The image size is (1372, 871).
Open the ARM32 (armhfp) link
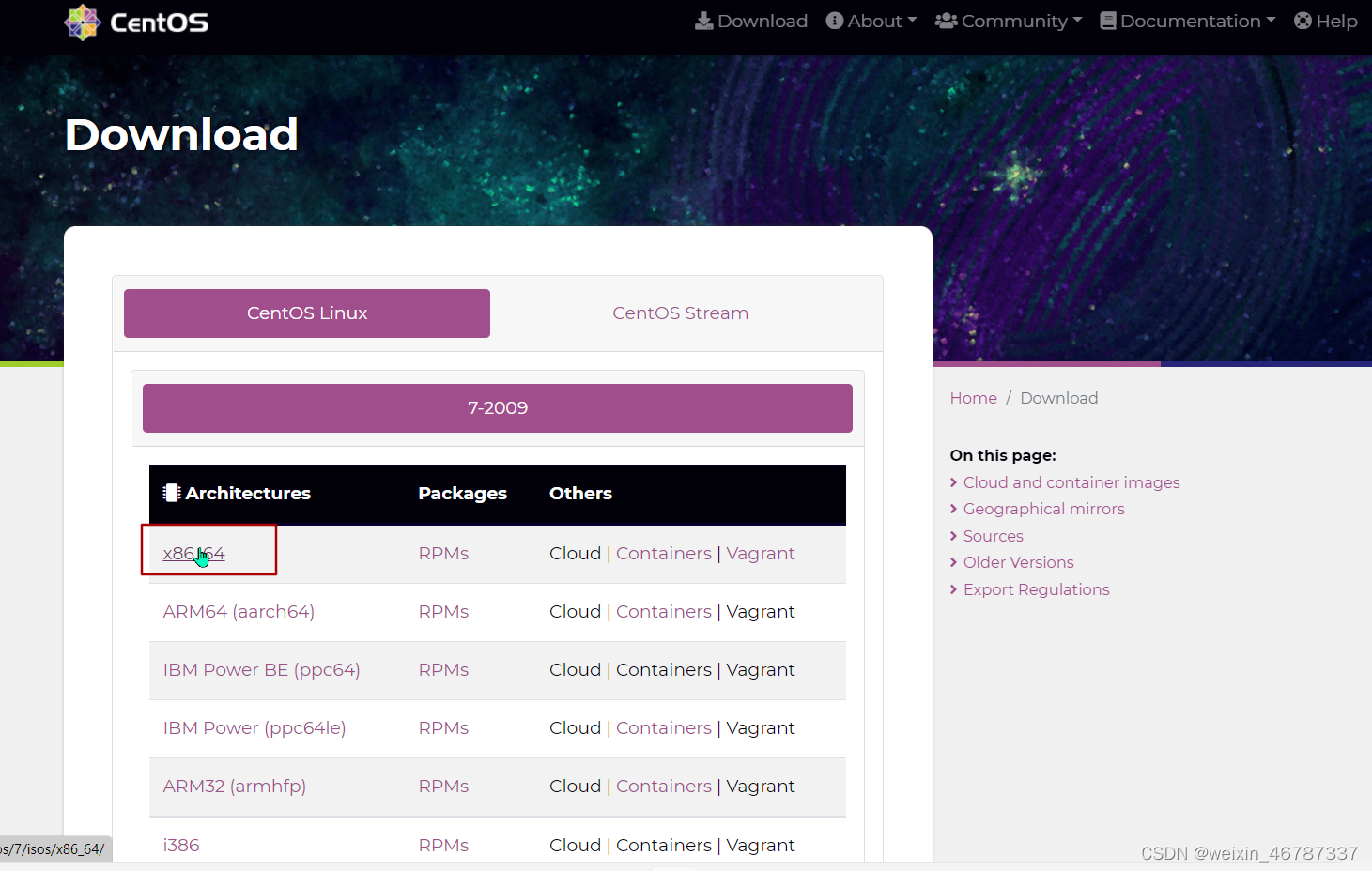click(x=235, y=787)
